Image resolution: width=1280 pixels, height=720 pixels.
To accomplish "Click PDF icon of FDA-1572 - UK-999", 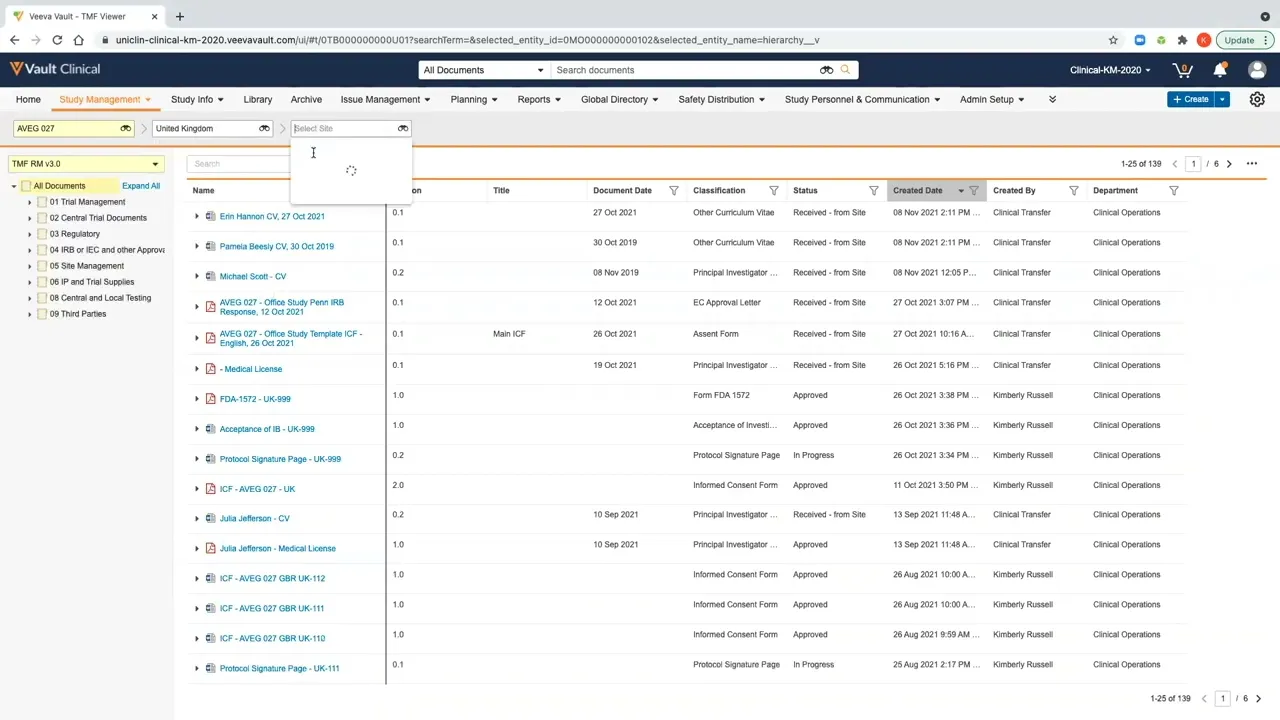I will point(210,399).
